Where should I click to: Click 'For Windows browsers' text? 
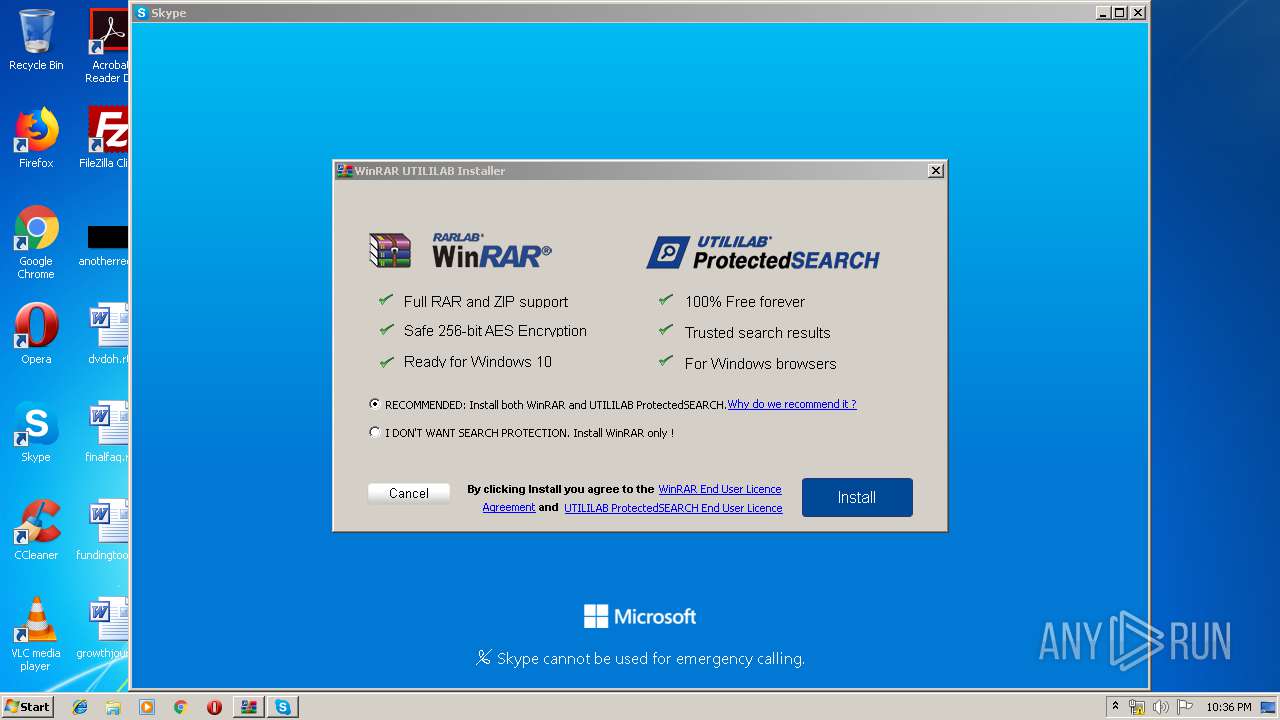(x=761, y=363)
